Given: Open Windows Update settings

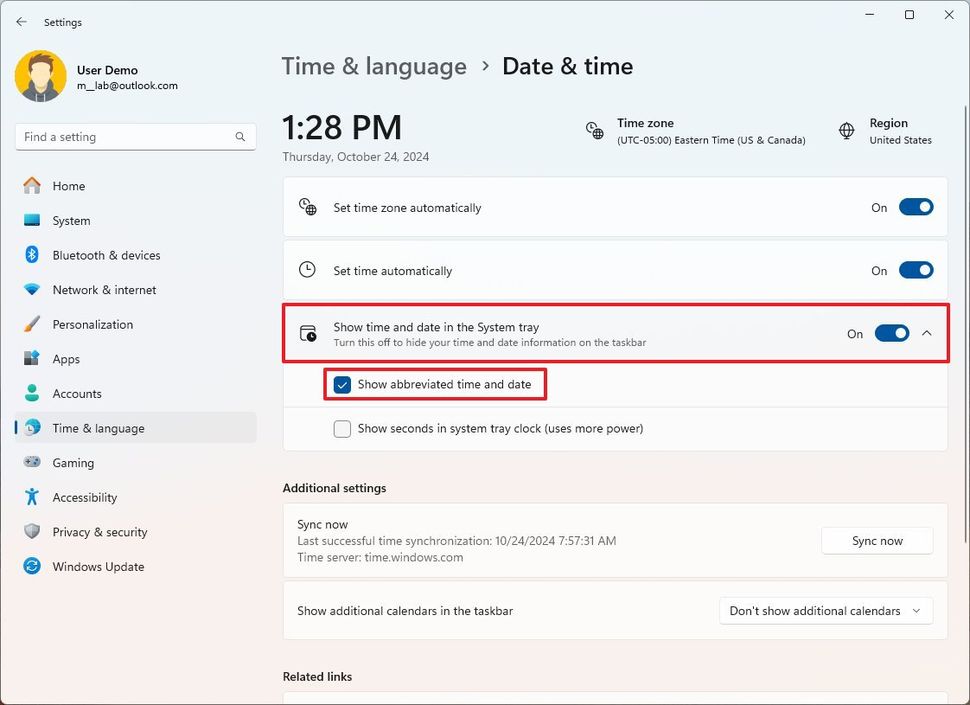Looking at the screenshot, I should click(x=97, y=566).
